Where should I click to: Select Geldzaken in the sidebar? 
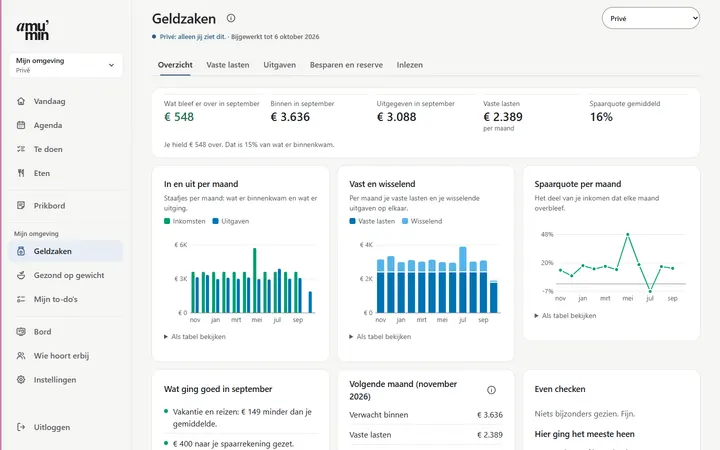tap(66, 251)
